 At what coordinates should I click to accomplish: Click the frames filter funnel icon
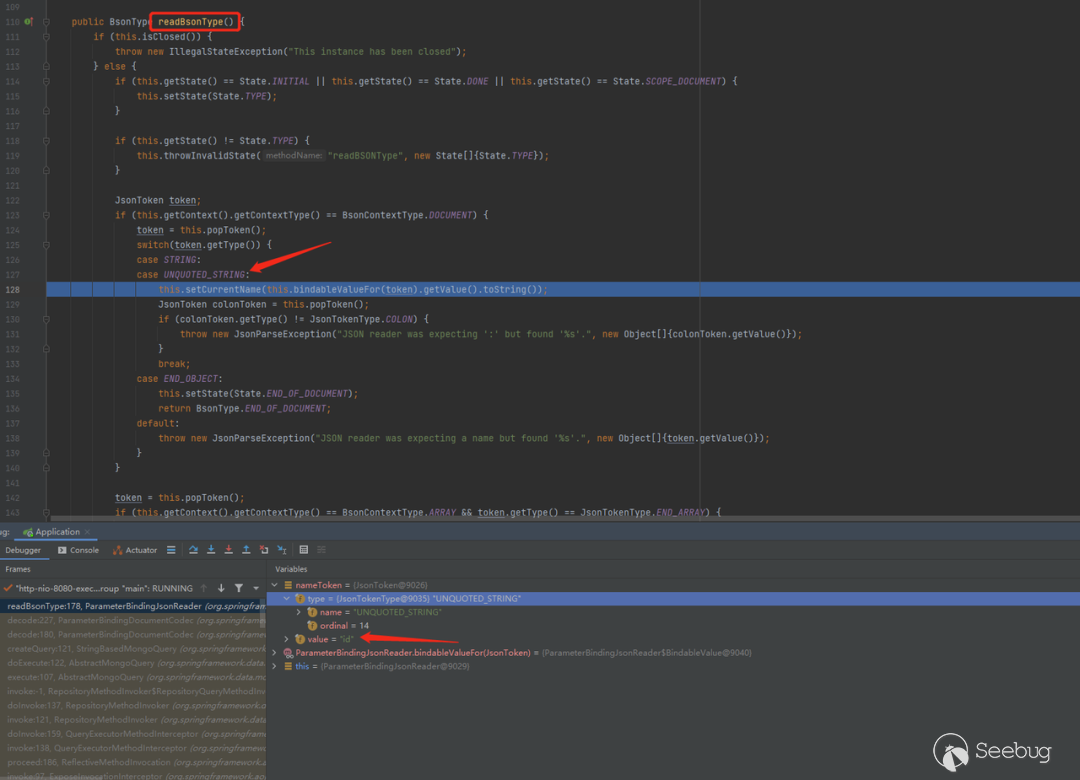pyautogui.click(x=239, y=588)
